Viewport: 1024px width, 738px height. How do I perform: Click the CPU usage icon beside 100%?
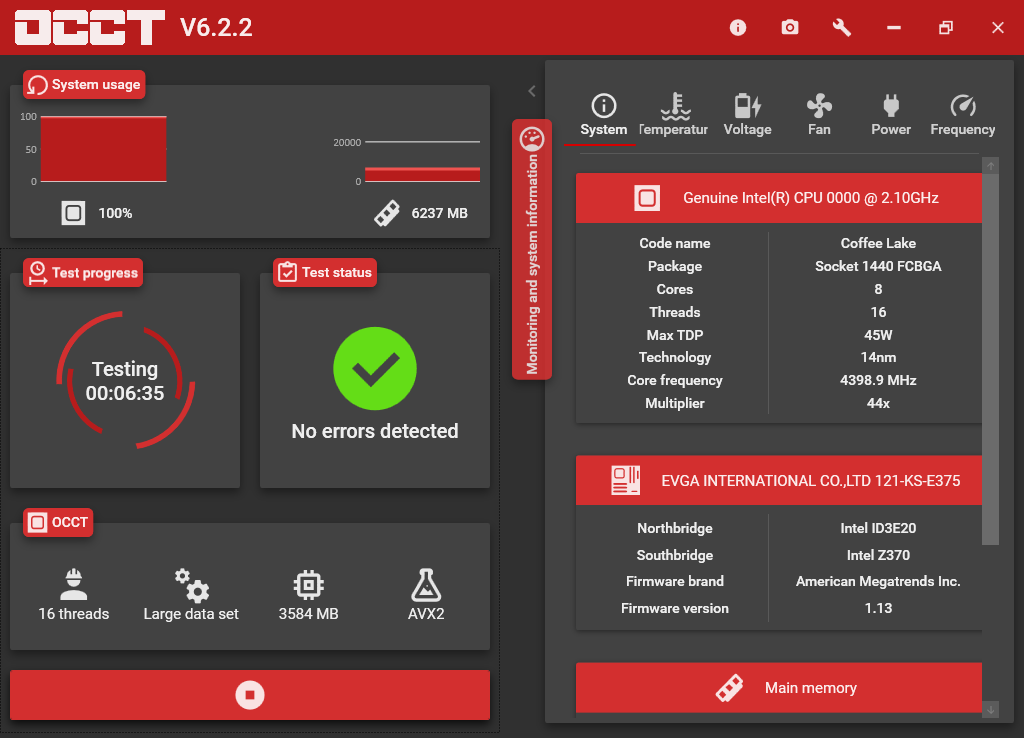[73, 213]
